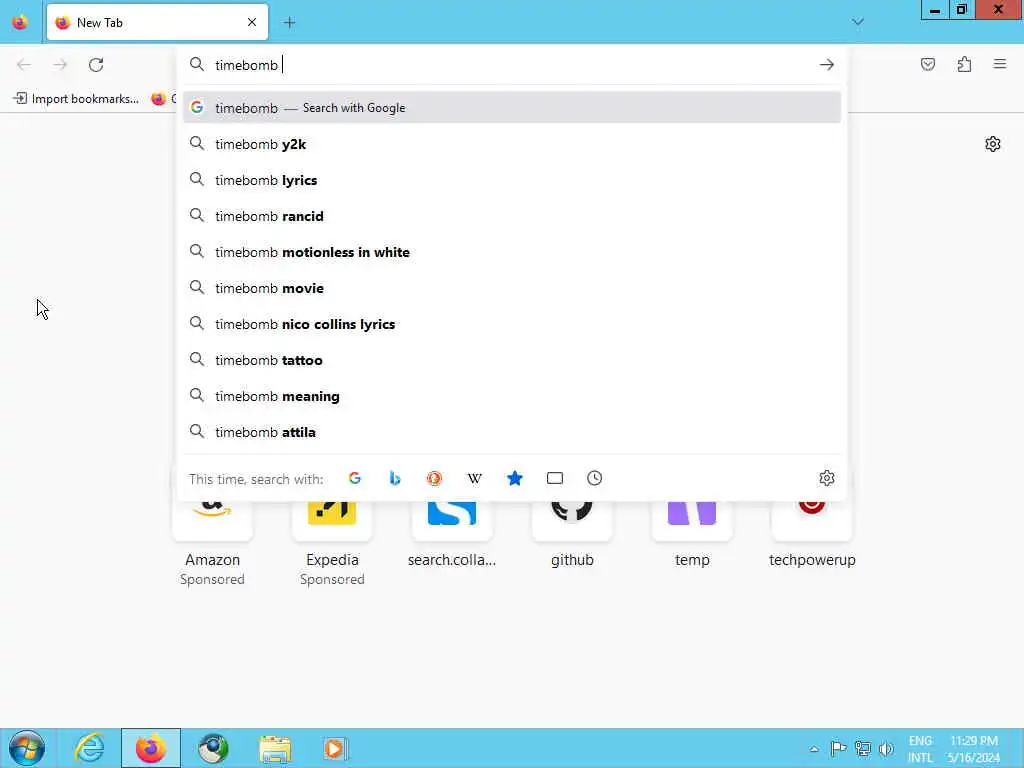Open search settings gear in suggestion panel
The image size is (1024, 768).
tap(827, 478)
